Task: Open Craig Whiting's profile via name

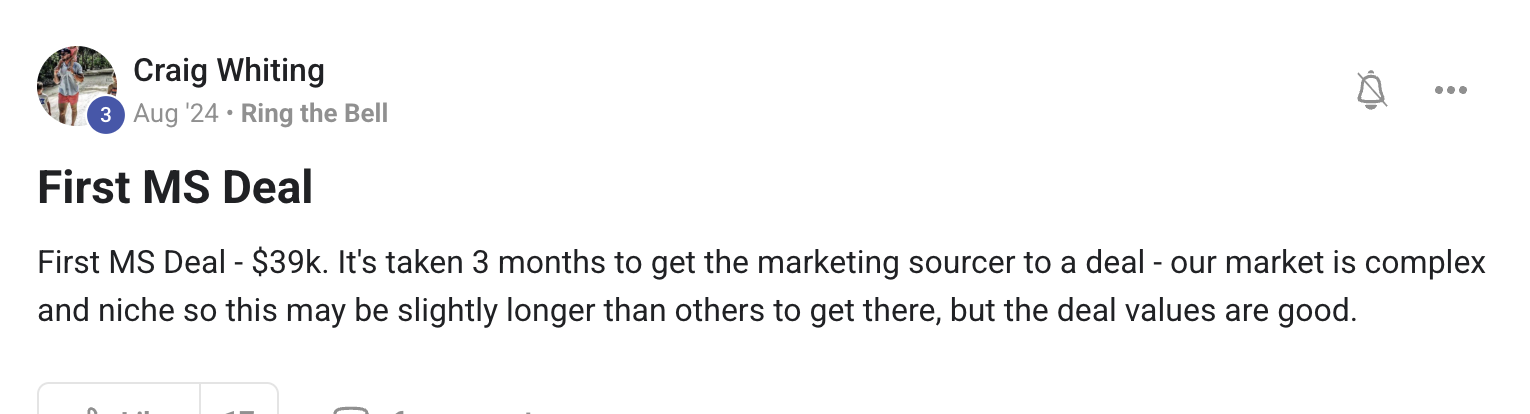Action: [228, 70]
